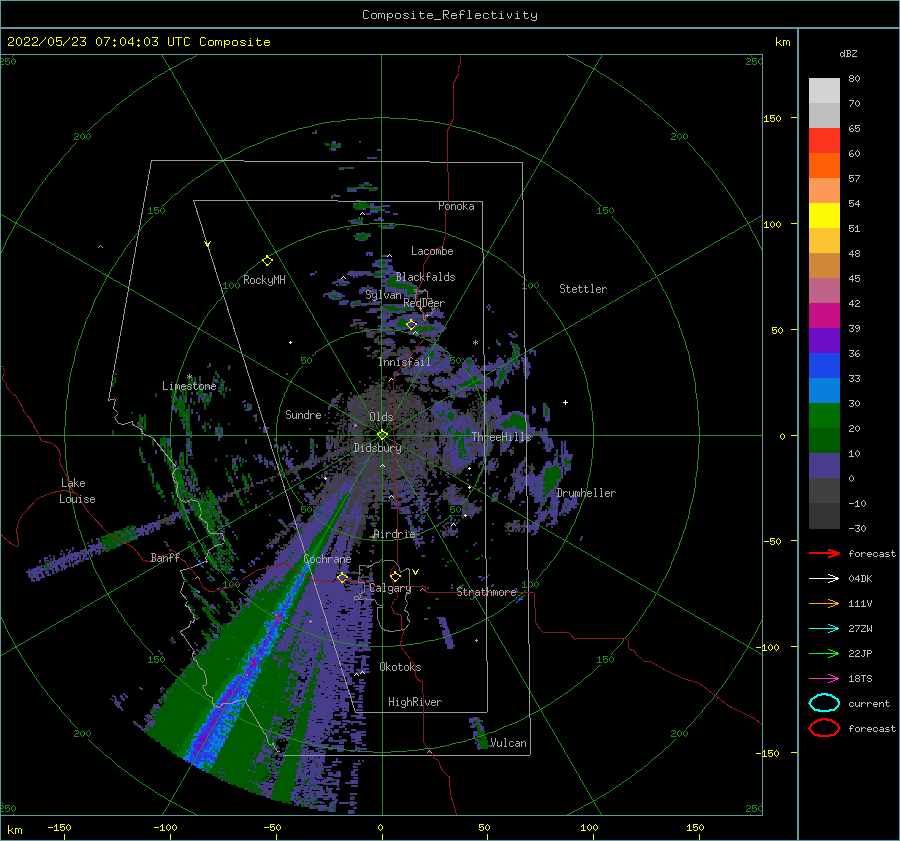Click the Sylvan city label
The image size is (900, 841).
[x=383, y=295]
